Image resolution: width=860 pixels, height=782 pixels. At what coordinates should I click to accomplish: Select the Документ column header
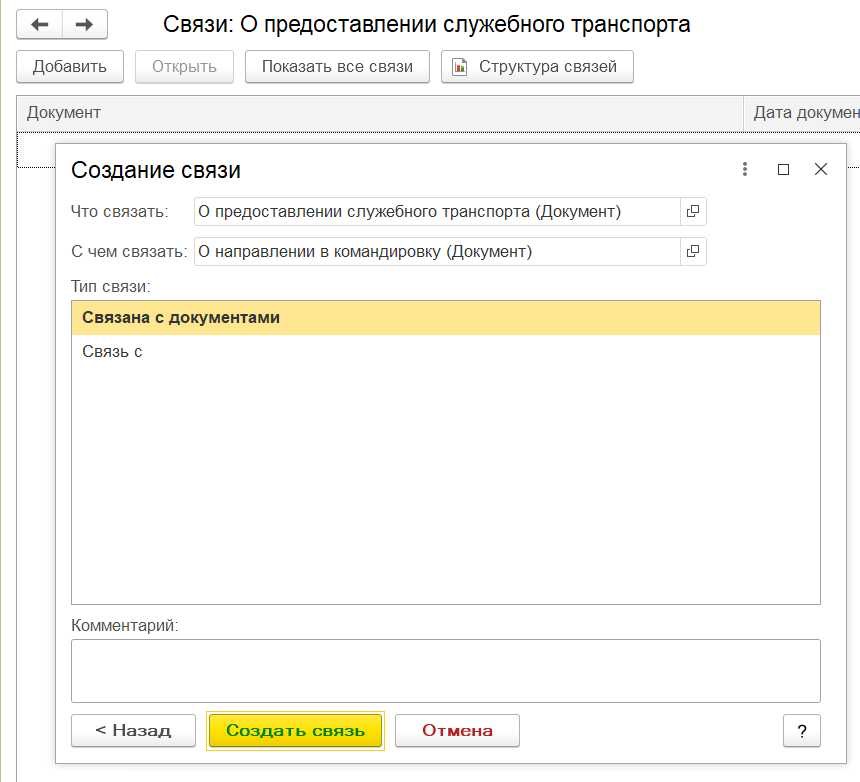pos(380,113)
